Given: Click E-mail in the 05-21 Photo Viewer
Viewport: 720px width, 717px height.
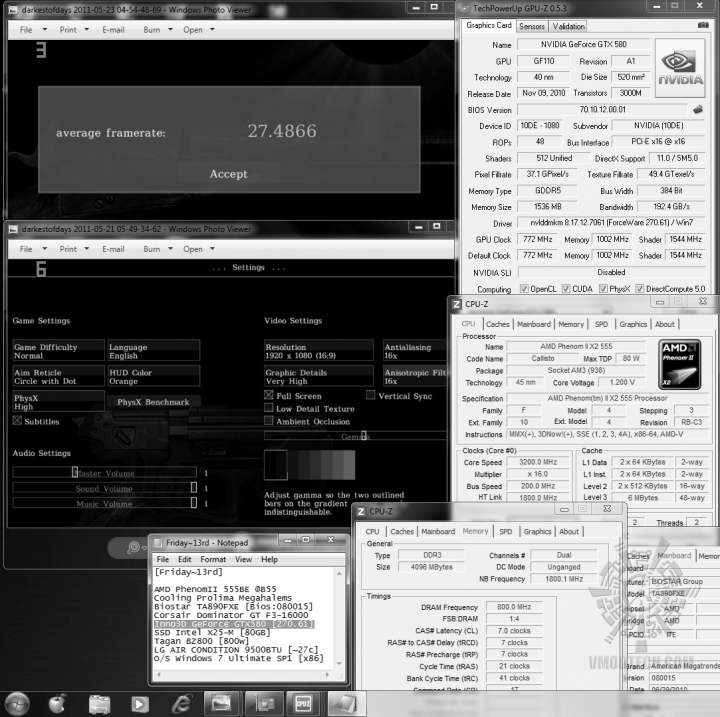Looking at the screenshot, I should click(113, 249).
